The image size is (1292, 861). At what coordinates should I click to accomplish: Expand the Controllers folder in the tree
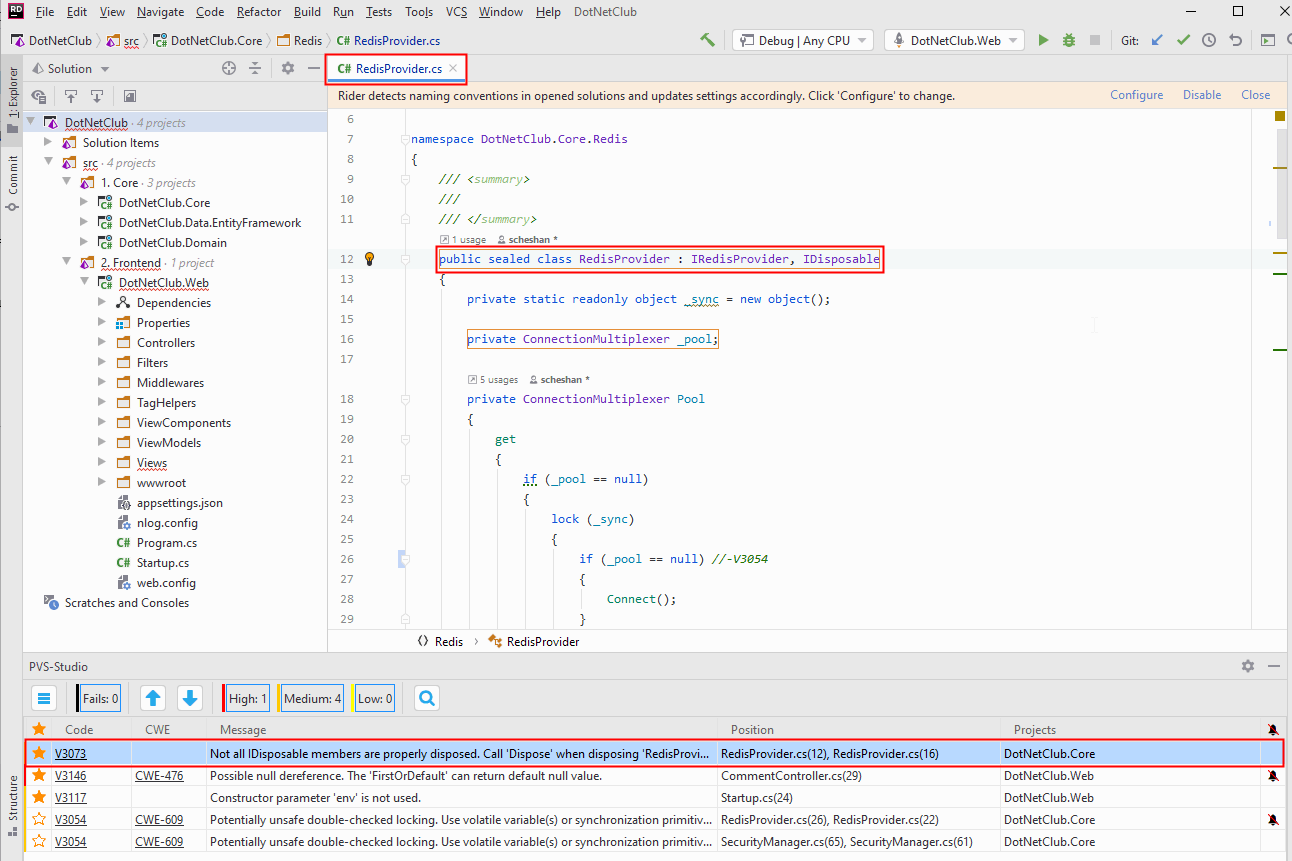click(x=102, y=343)
